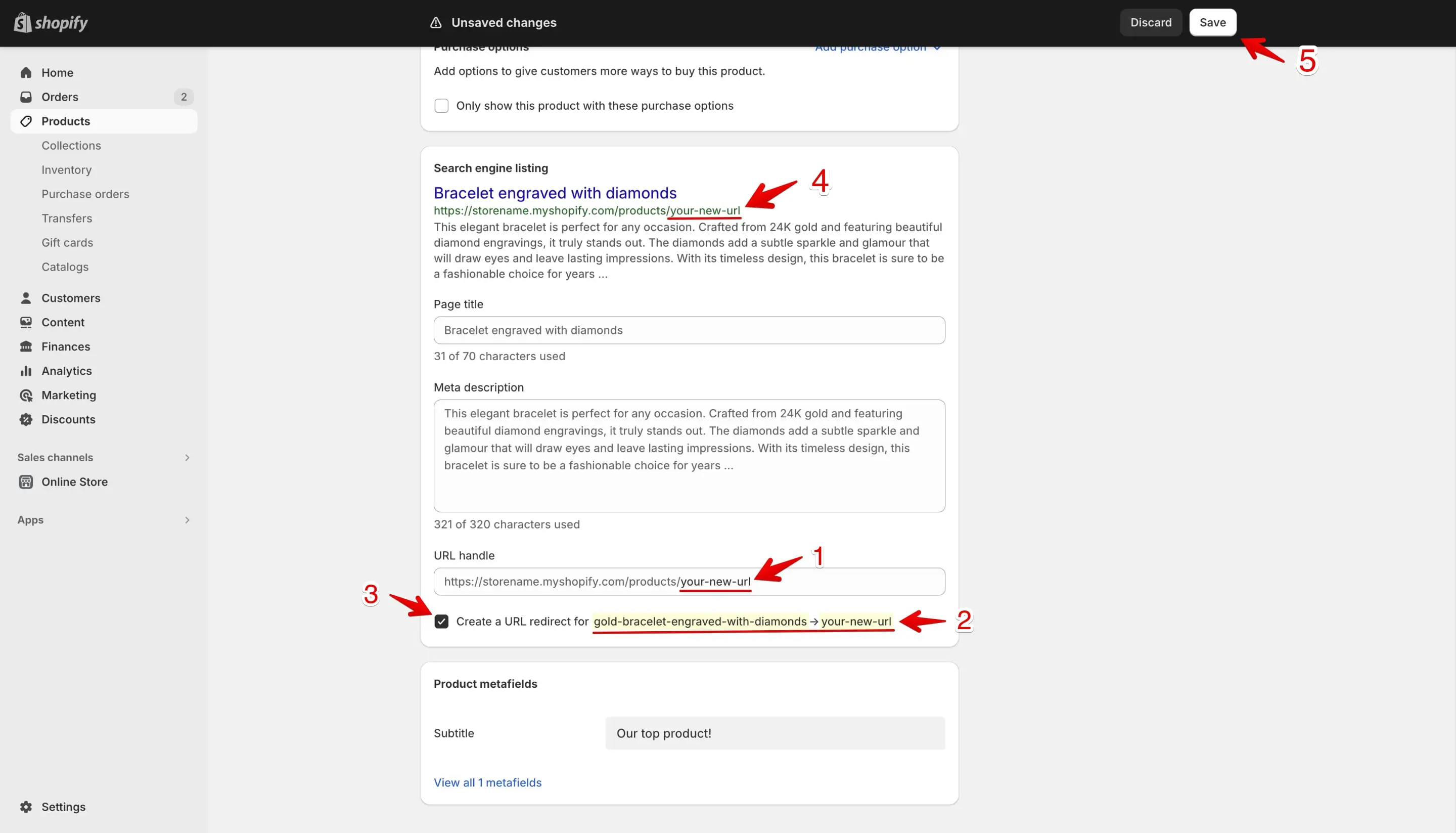The height and width of the screenshot is (833, 1456).
Task: Click the Orders inbox icon
Action: pyautogui.click(x=26, y=97)
